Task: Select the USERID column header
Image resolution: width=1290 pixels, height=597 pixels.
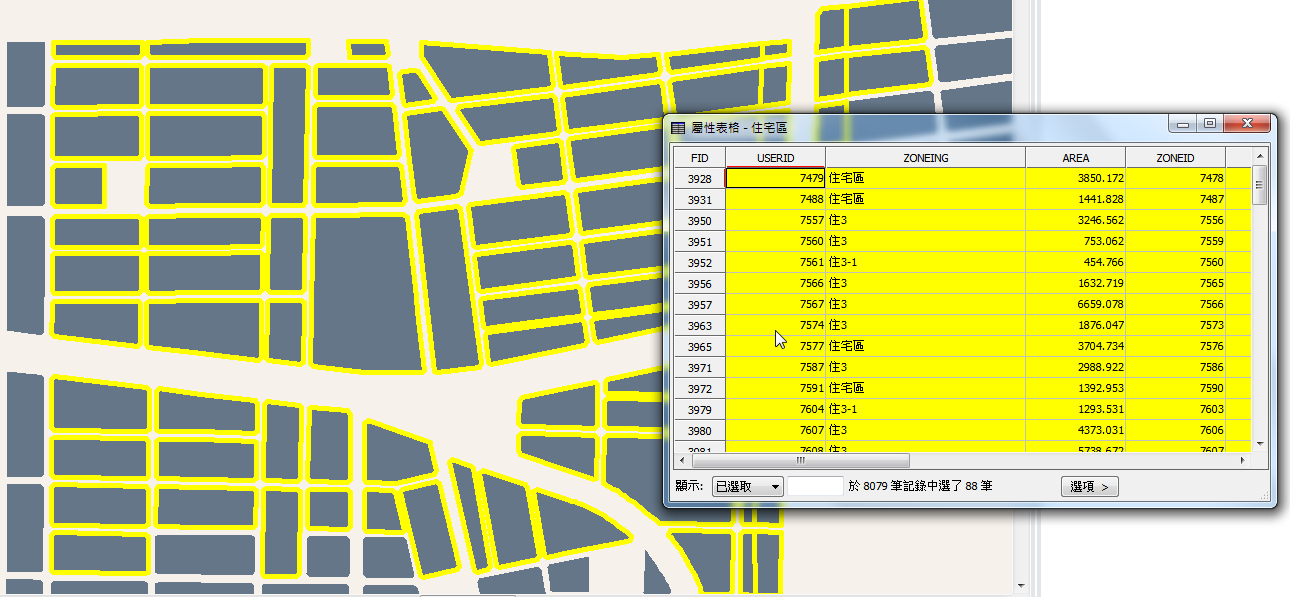Action: [x=775, y=158]
